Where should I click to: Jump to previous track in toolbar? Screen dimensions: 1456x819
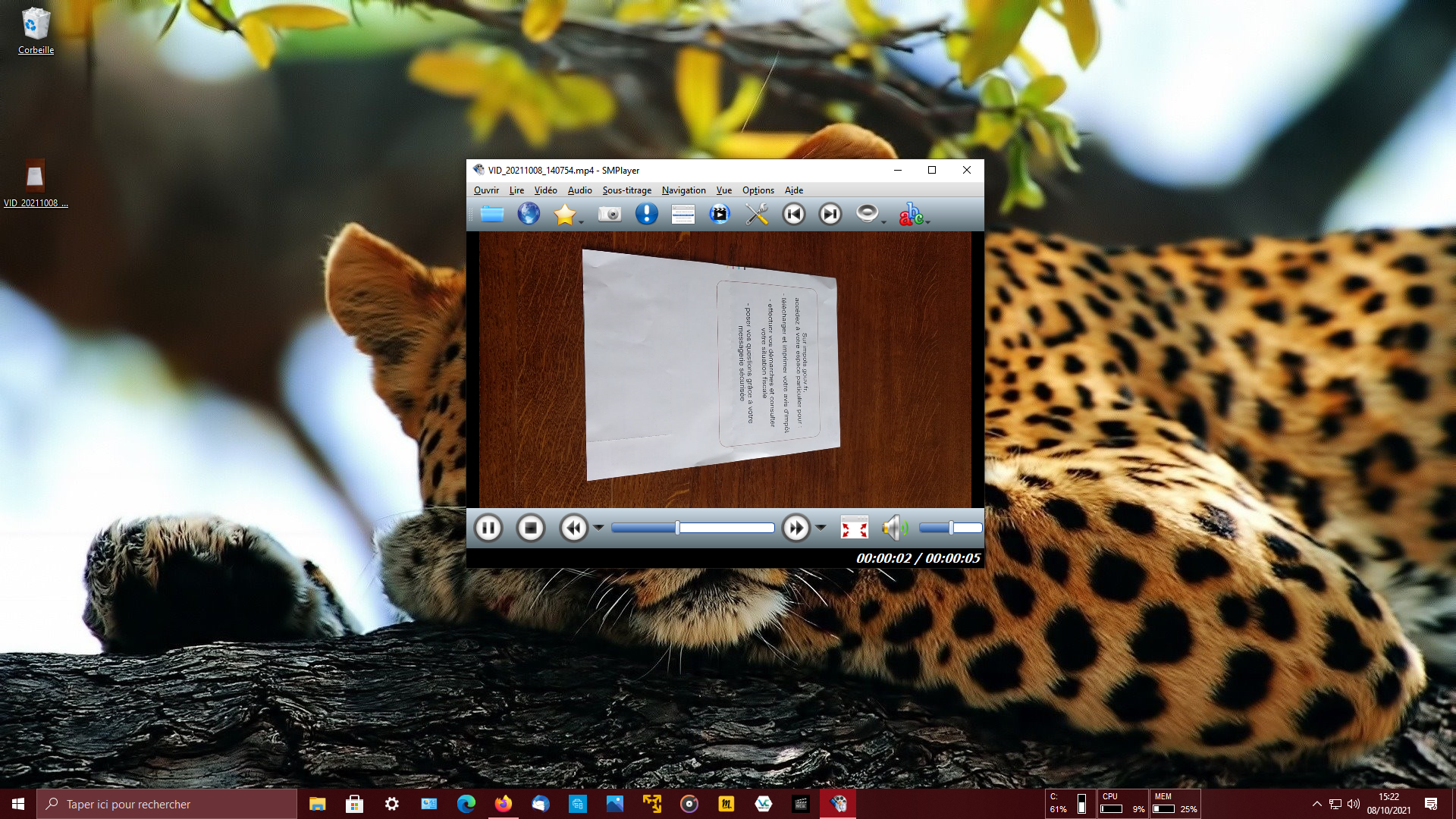click(793, 215)
